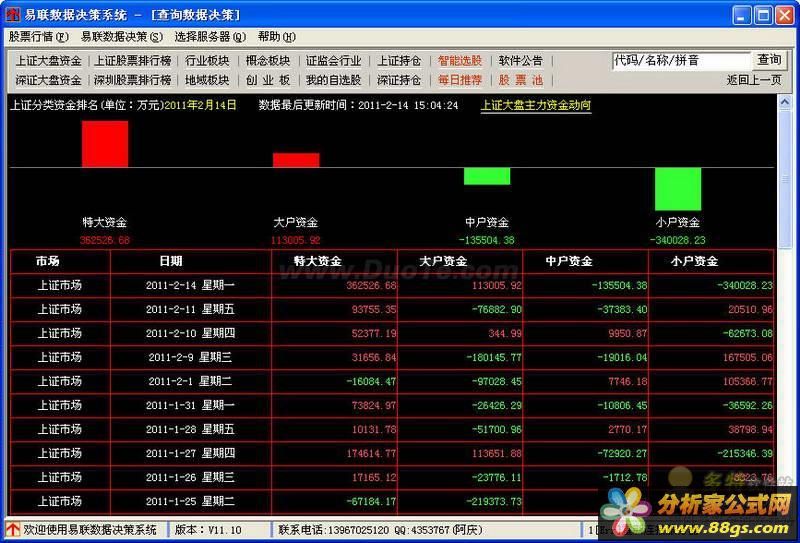Open the 帮助 menu
This screenshot has width=800, height=543.
tap(277, 37)
